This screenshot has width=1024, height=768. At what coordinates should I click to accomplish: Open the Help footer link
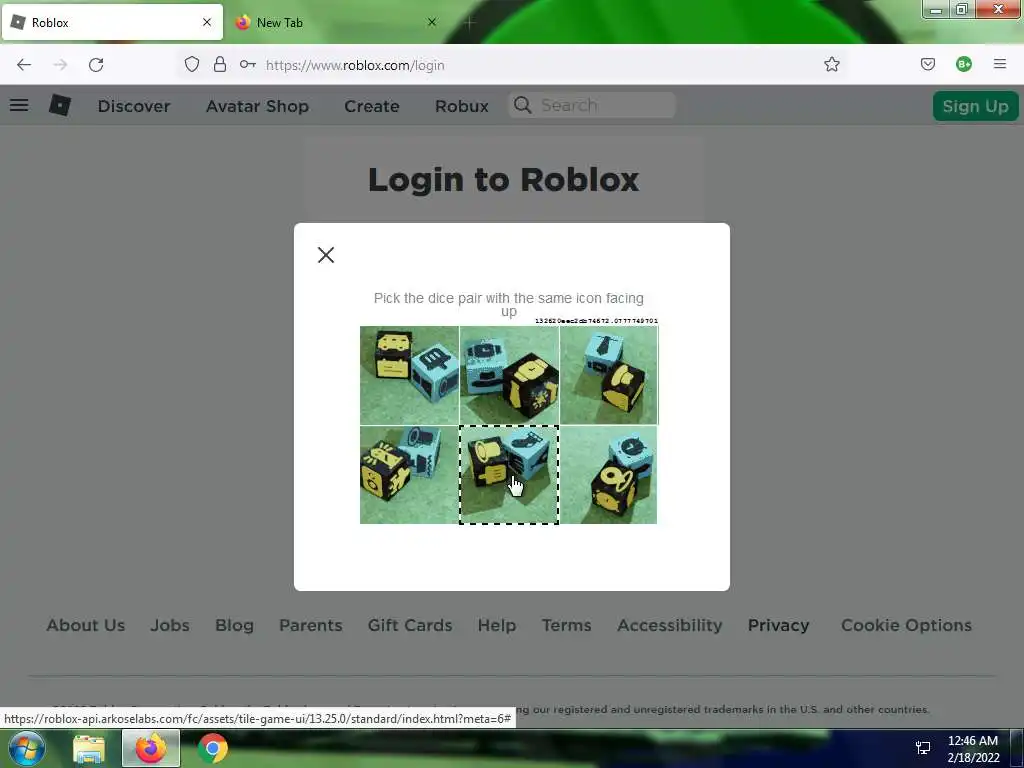497,626
